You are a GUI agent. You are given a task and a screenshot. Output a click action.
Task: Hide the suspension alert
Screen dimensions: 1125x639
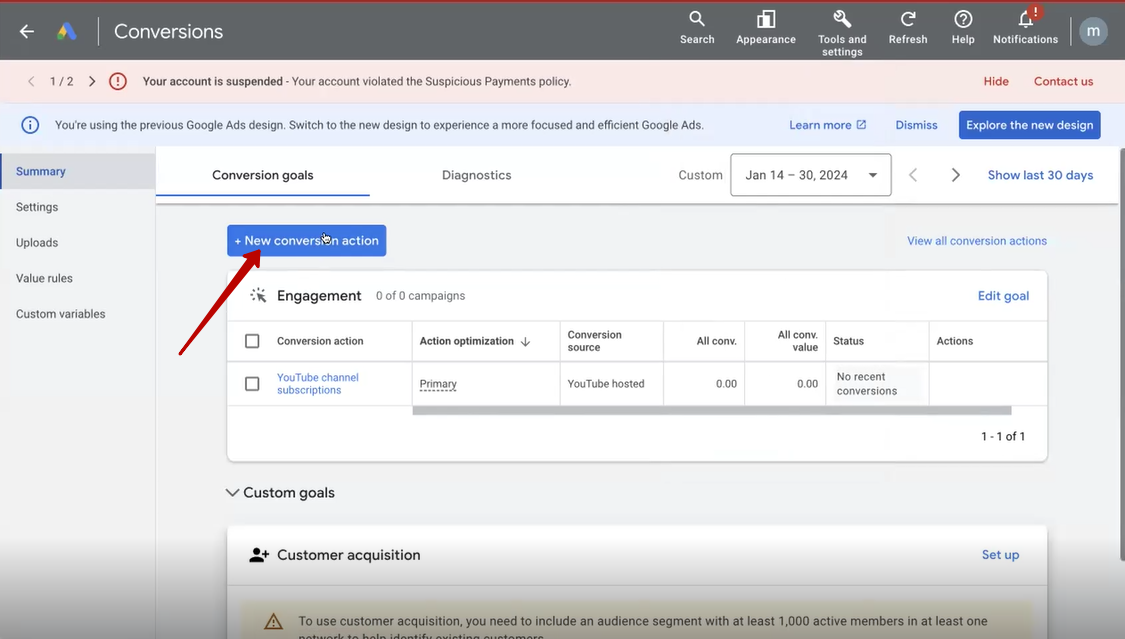pos(996,81)
